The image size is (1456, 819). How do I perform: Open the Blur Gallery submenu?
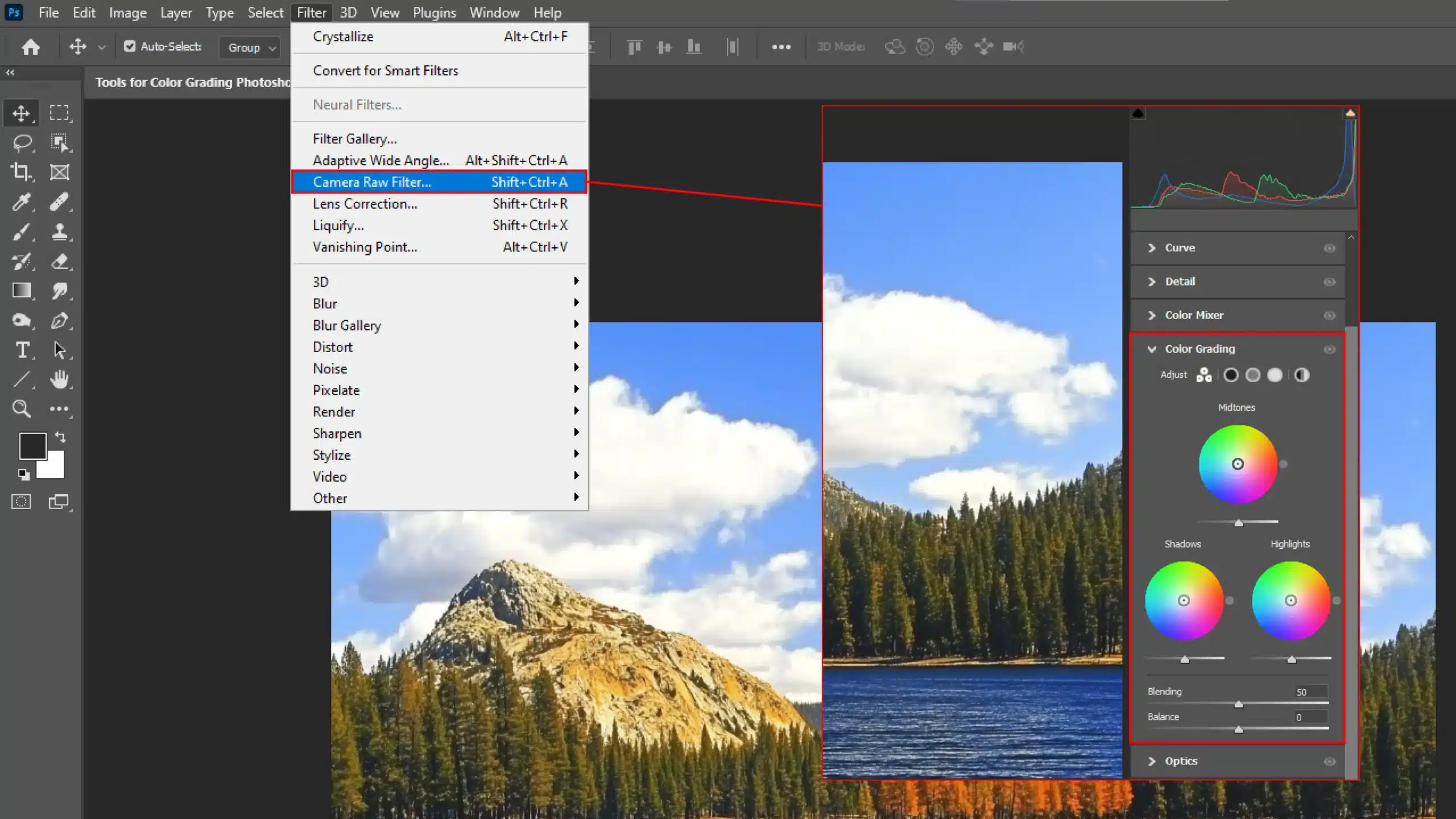coord(439,325)
